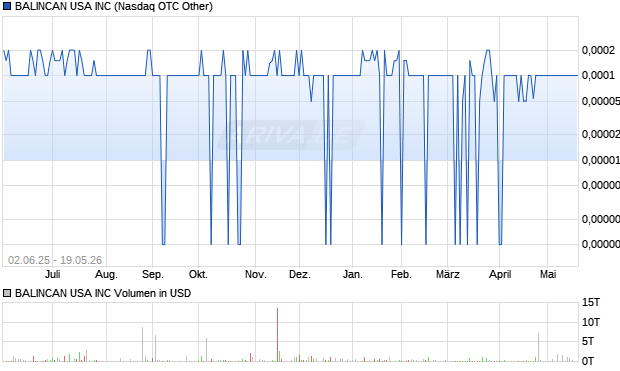Click the Feb. month label
This screenshot has height=371, width=620.
[x=401, y=274]
